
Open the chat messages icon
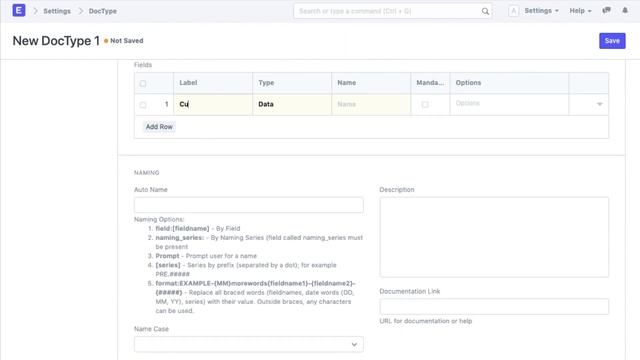click(607, 11)
